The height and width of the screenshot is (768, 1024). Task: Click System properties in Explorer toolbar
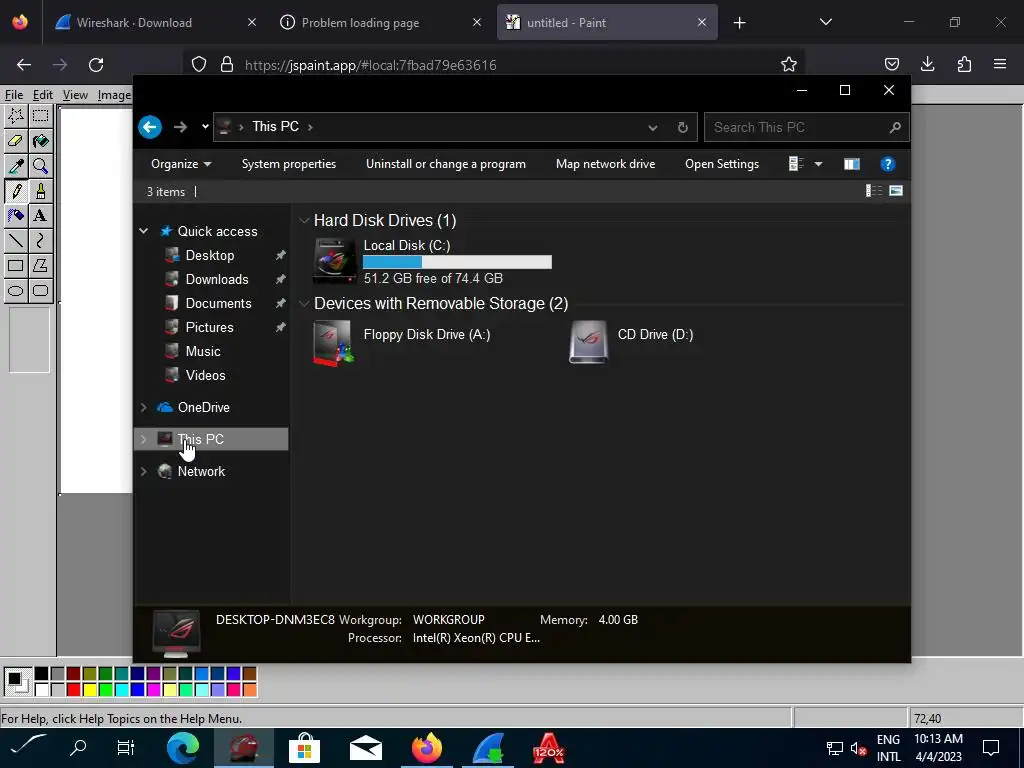(289, 164)
